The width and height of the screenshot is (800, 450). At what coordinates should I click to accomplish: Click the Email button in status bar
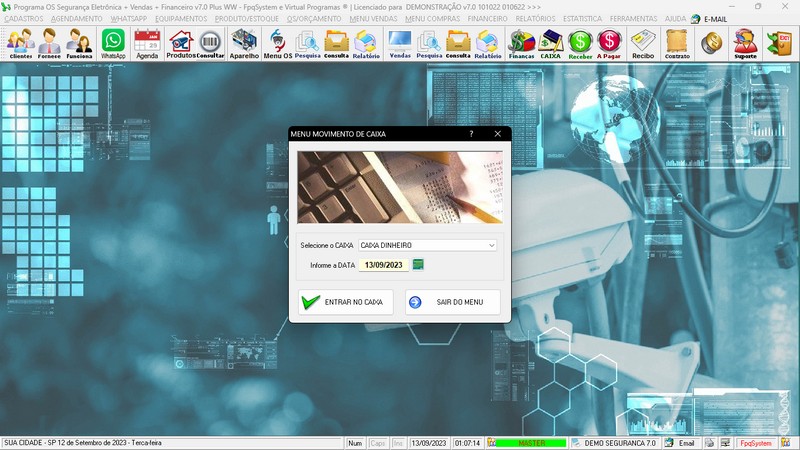click(x=680, y=443)
